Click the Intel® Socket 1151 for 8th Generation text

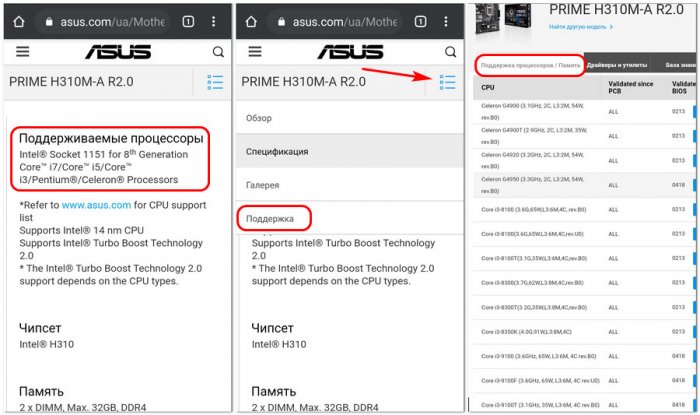104,154
